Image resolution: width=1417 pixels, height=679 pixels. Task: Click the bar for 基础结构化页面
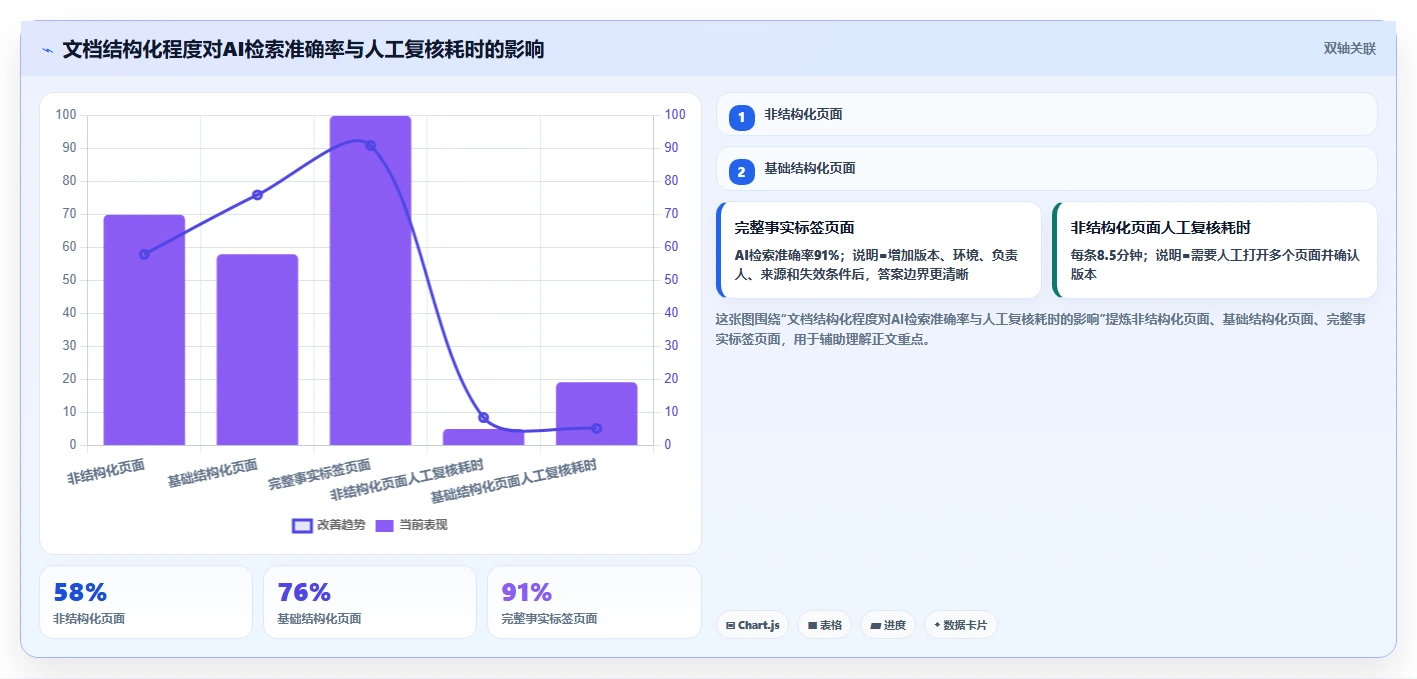click(257, 350)
